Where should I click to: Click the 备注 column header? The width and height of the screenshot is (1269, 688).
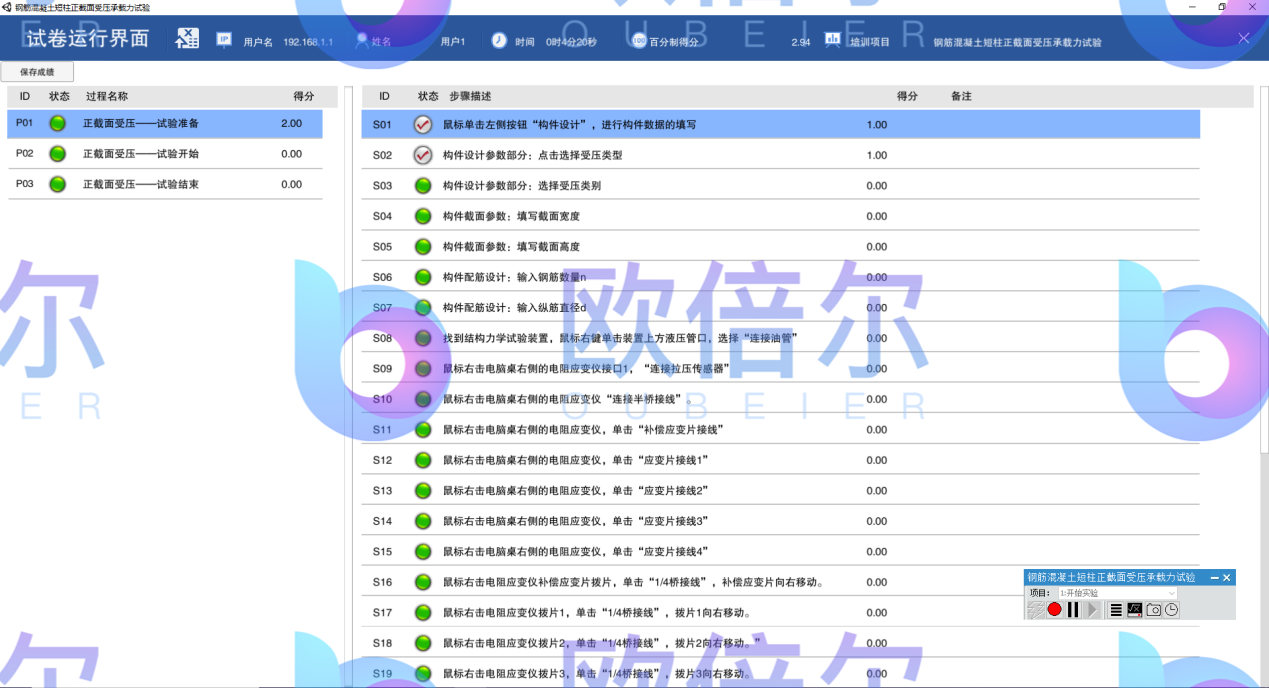pyautogui.click(x=961, y=96)
